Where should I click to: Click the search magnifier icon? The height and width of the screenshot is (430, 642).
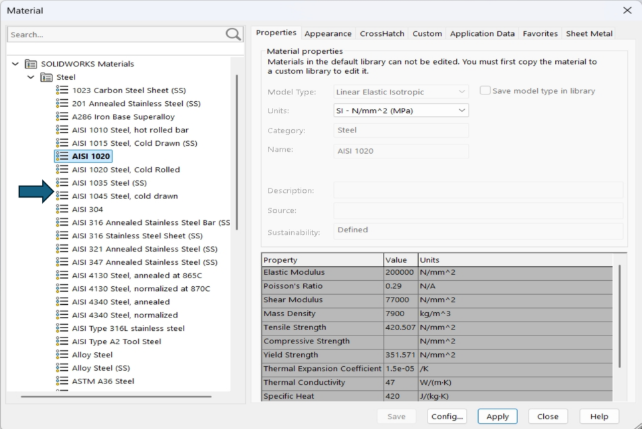pos(233,34)
